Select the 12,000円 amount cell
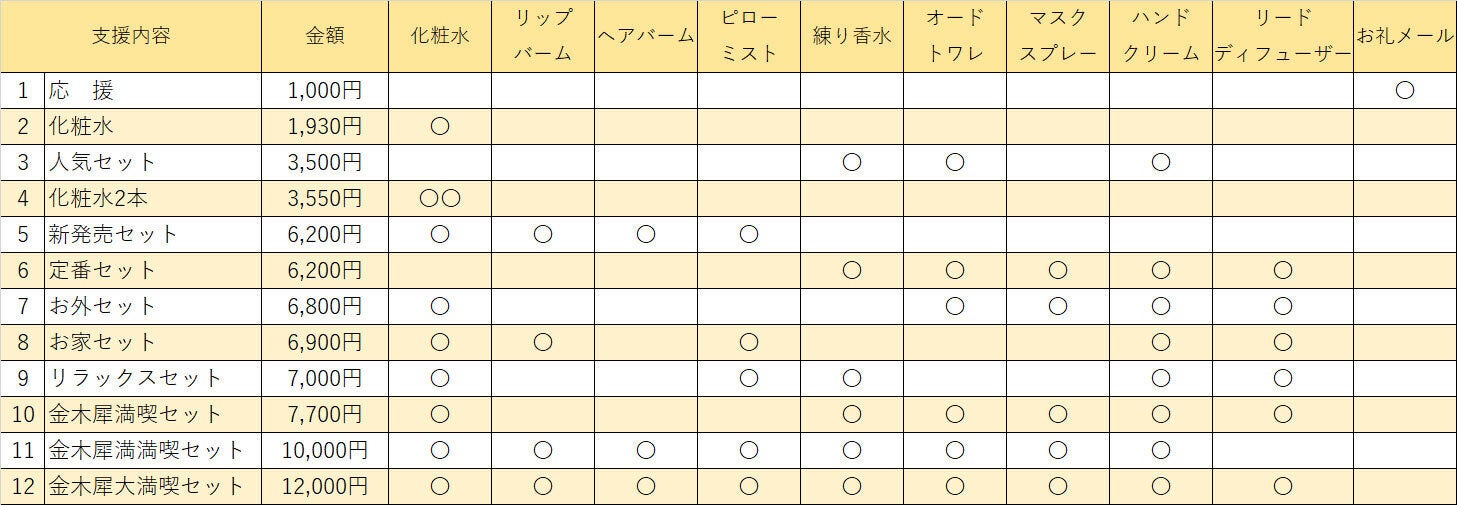The height and width of the screenshot is (505, 1457). point(325,487)
